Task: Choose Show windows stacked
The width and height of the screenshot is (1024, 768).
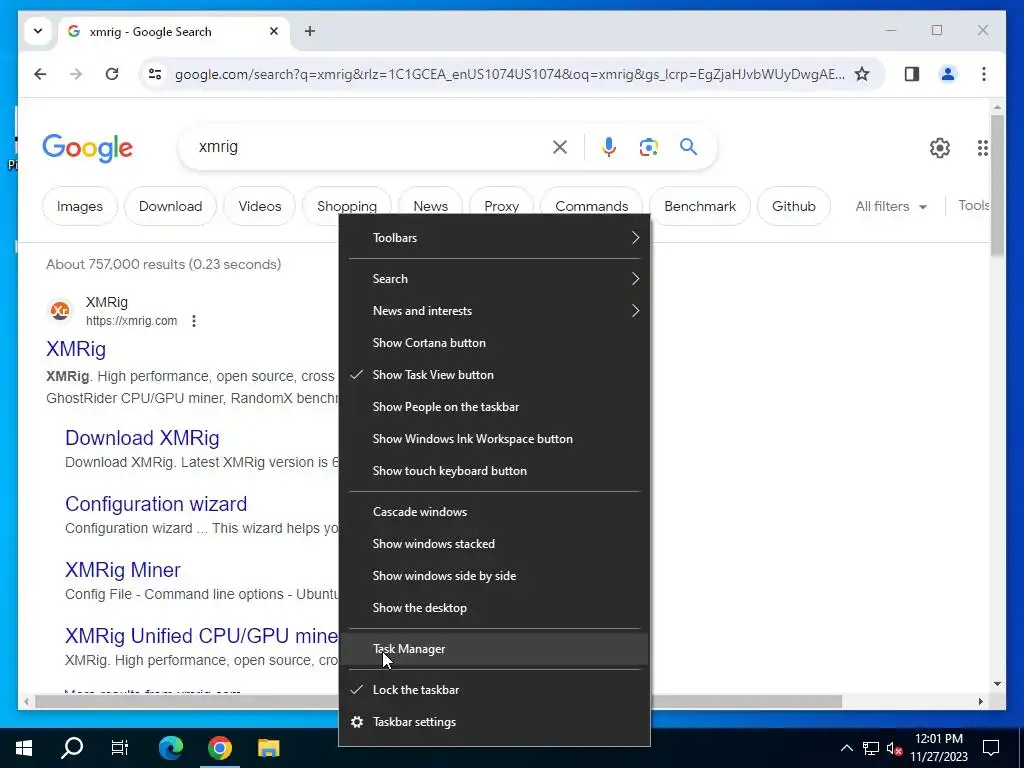Action: click(494, 544)
